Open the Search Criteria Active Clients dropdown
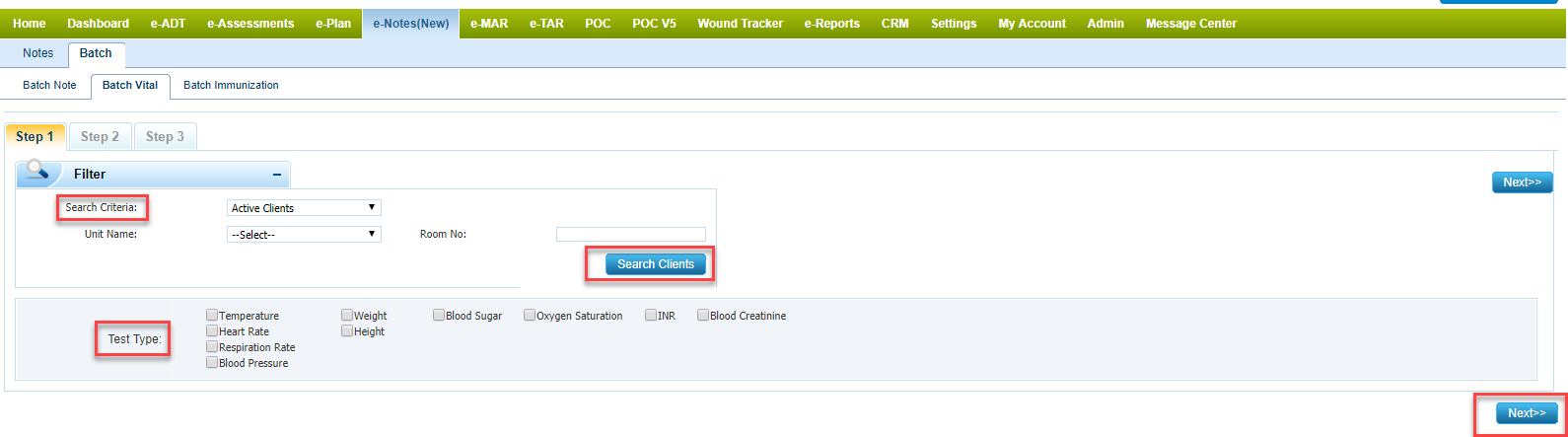Screen dimensions: 1568x437 coord(304,208)
